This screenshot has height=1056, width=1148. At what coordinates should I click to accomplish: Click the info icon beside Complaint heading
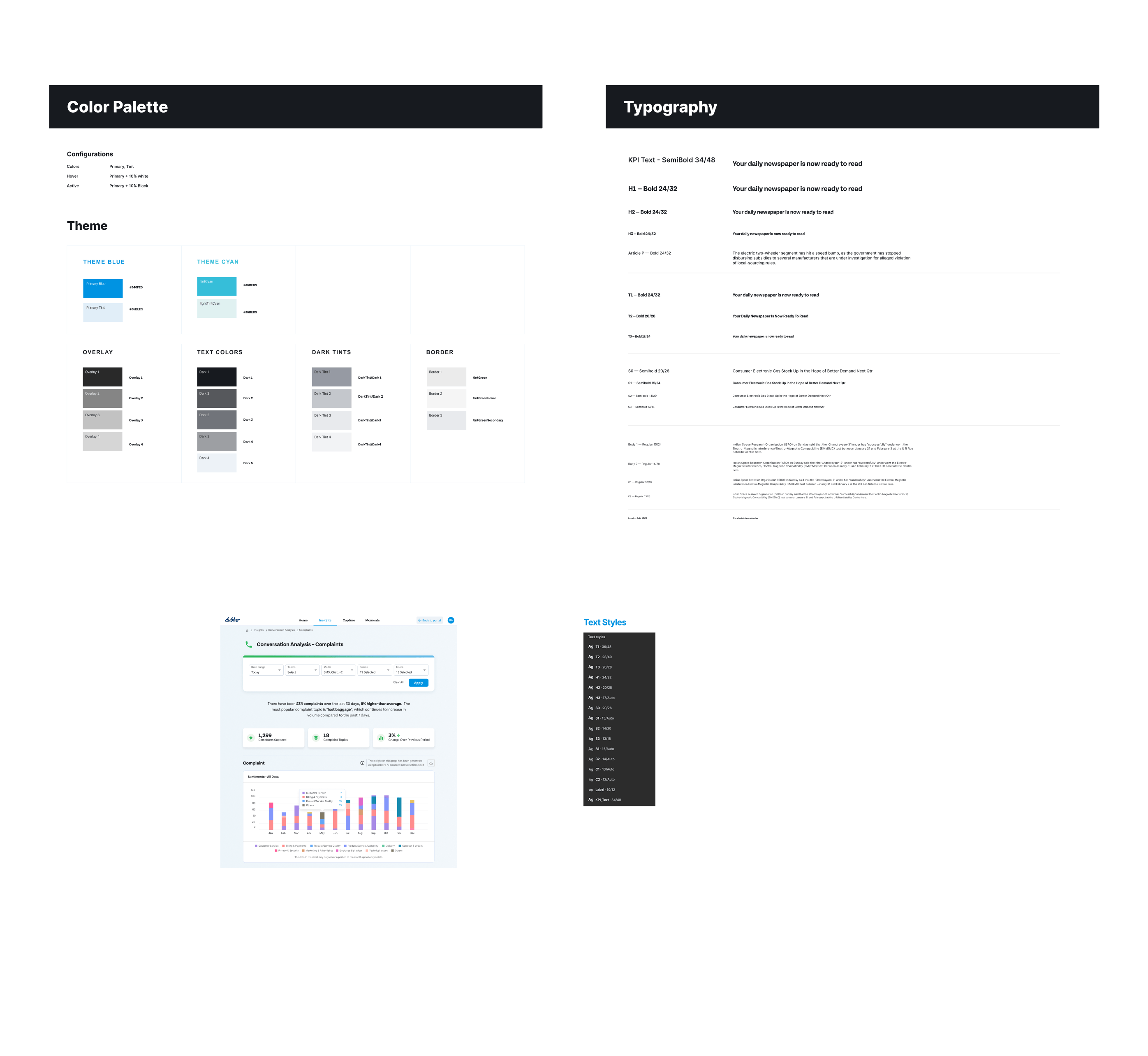tap(362, 763)
